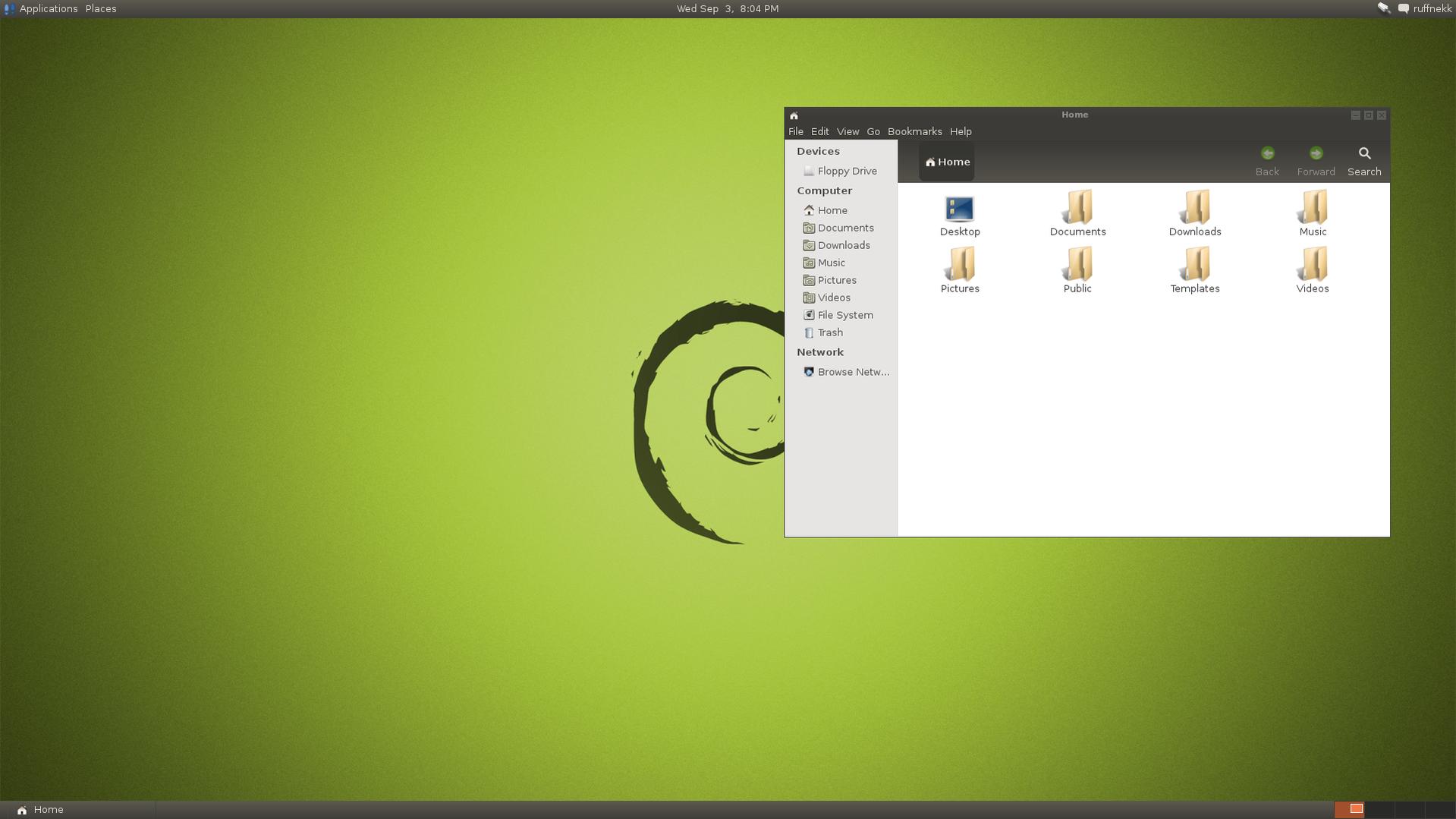Click the chat bubble status icon
Image resolution: width=1456 pixels, height=819 pixels.
[x=1404, y=8]
